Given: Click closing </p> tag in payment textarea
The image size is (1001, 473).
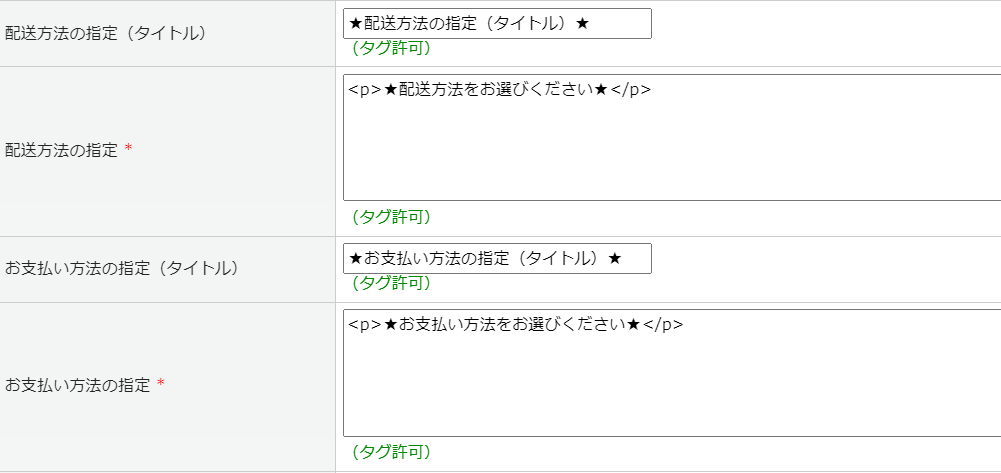Looking at the screenshot, I should pyautogui.click(x=663, y=325).
